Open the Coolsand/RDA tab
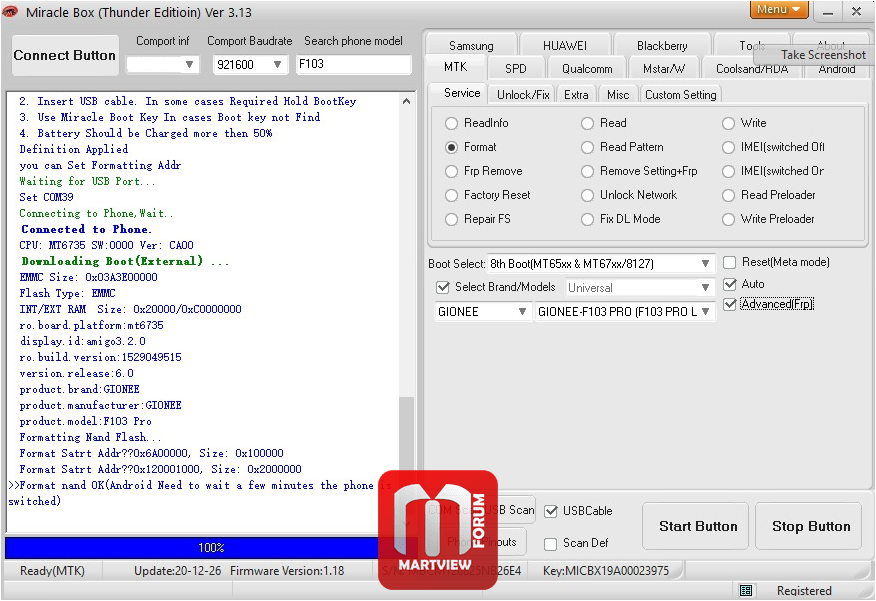The height and width of the screenshot is (601, 876). point(752,69)
